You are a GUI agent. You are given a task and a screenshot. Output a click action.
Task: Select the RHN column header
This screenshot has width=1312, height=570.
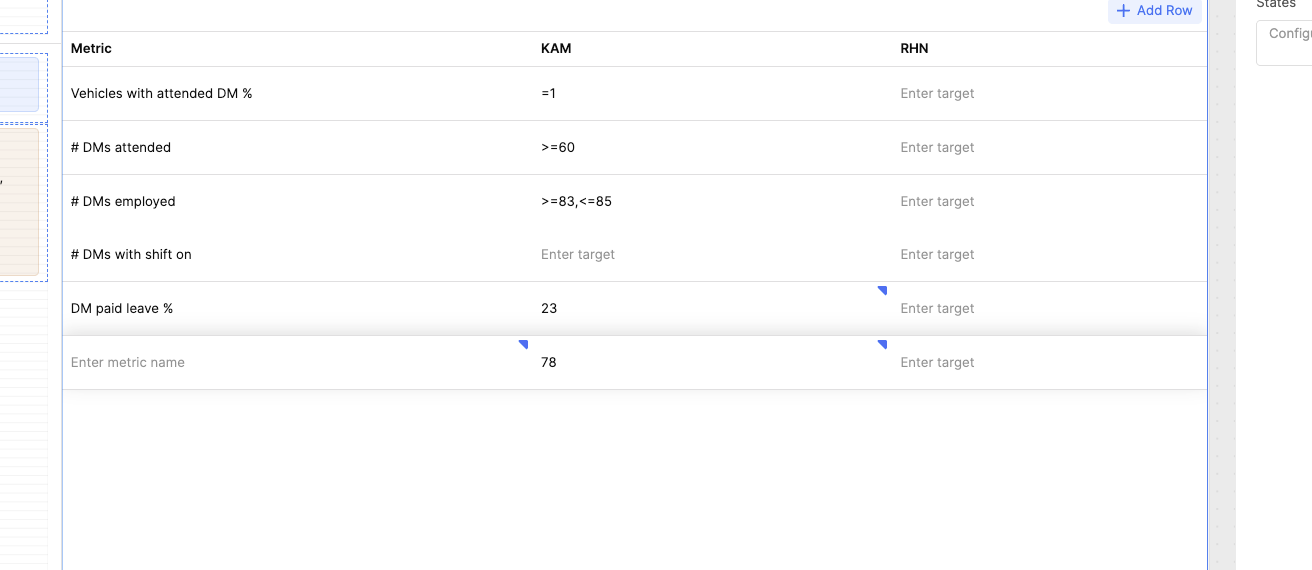point(914,49)
